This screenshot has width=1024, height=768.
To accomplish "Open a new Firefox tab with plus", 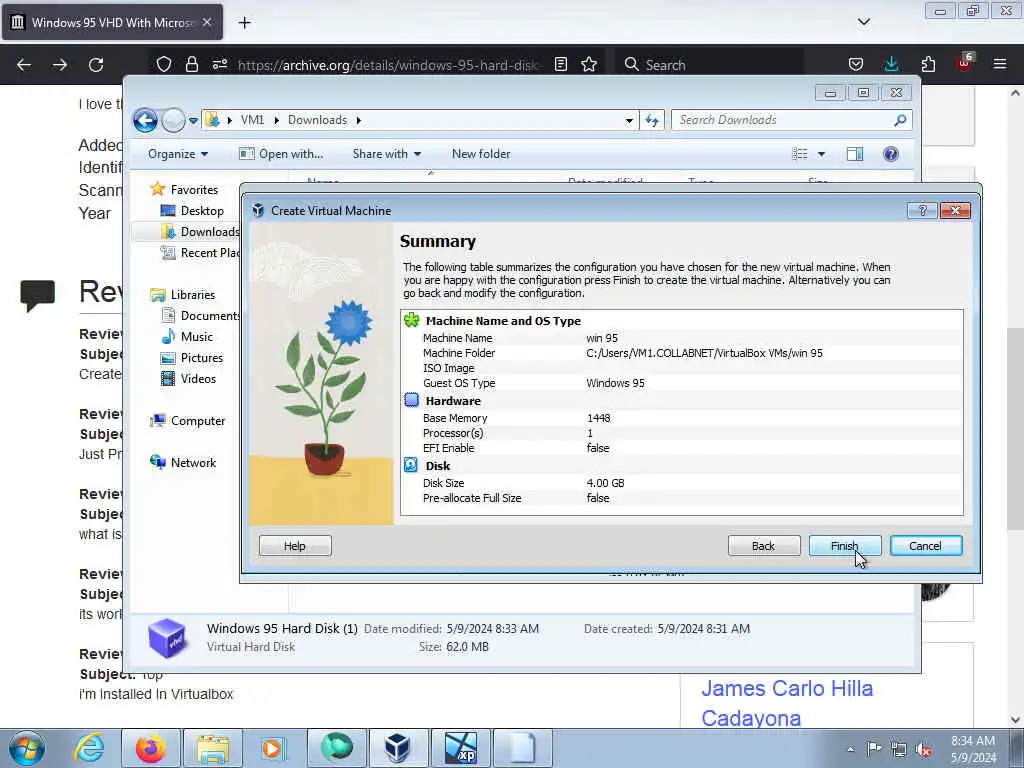I will click(x=244, y=23).
